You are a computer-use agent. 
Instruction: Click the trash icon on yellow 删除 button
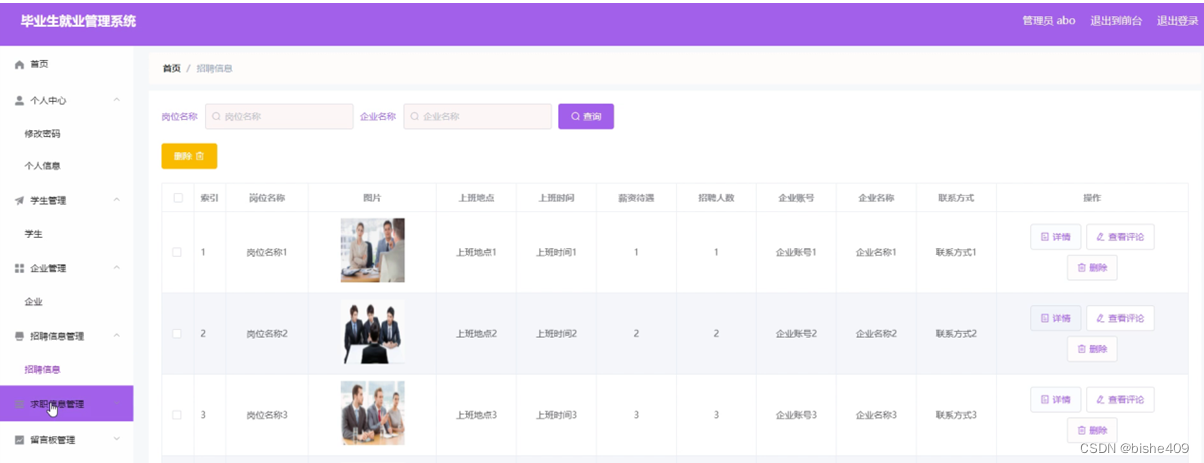pos(200,156)
